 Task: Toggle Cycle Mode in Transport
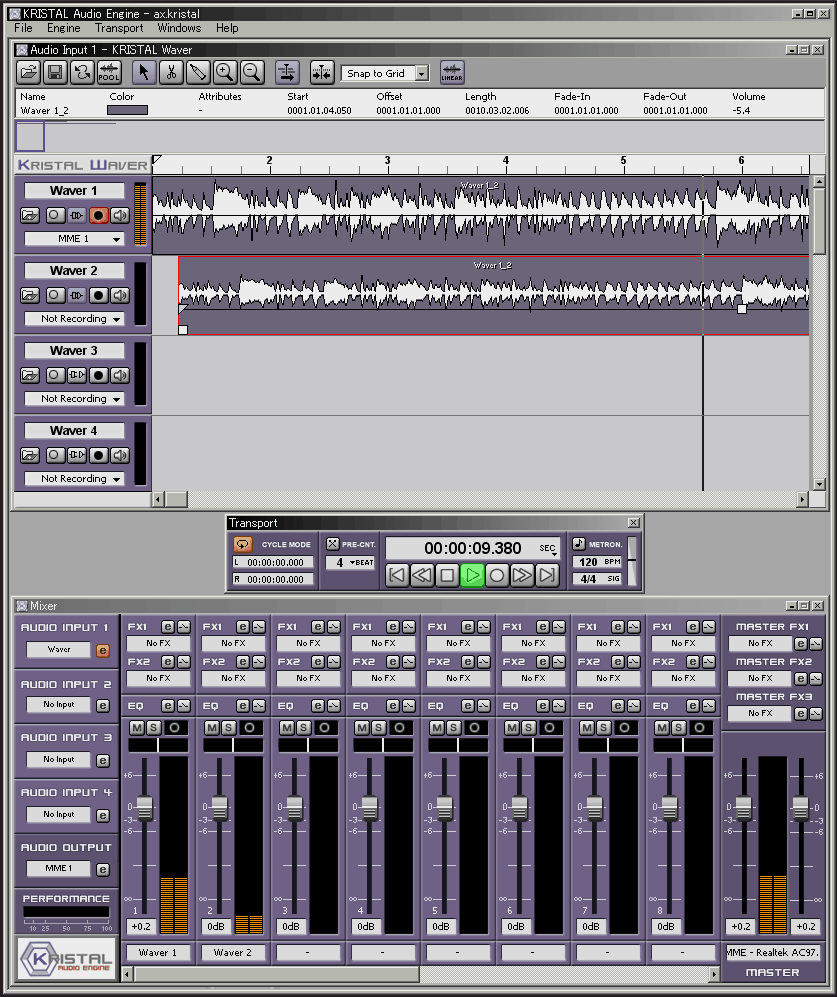243,545
